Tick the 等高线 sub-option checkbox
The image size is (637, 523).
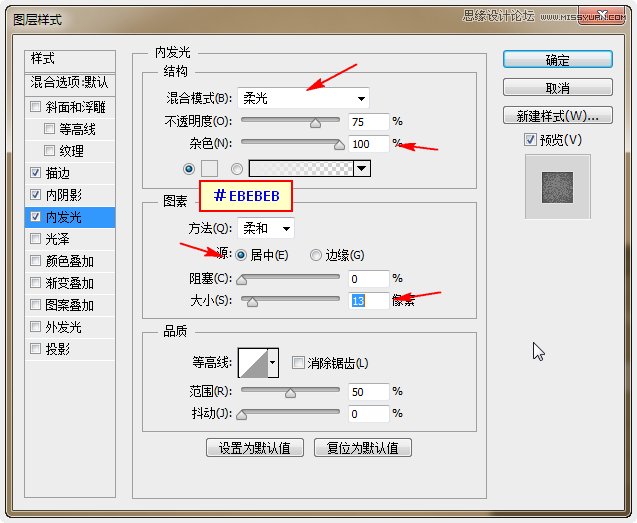[x=49, y=129]
